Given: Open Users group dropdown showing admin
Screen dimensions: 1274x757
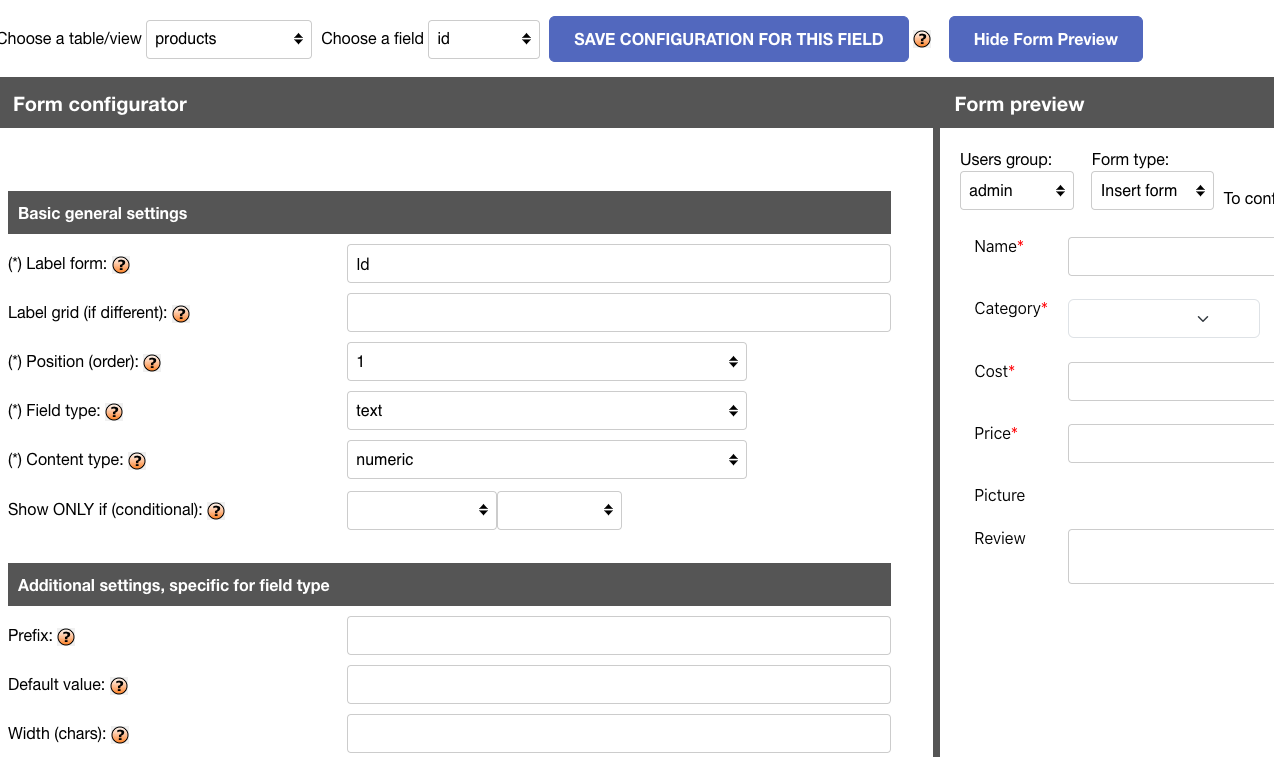Looking at the screenshot, I should [1017, 191].
